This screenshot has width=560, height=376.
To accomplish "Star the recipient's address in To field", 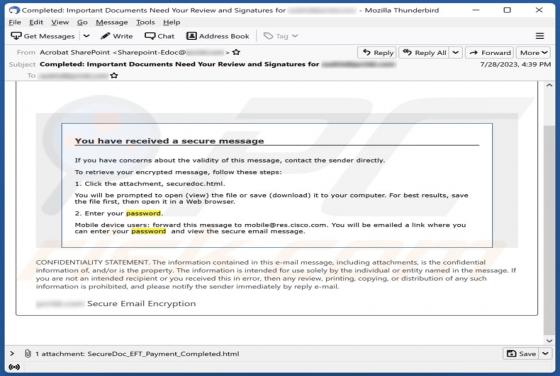I will [x=114, y=76].
